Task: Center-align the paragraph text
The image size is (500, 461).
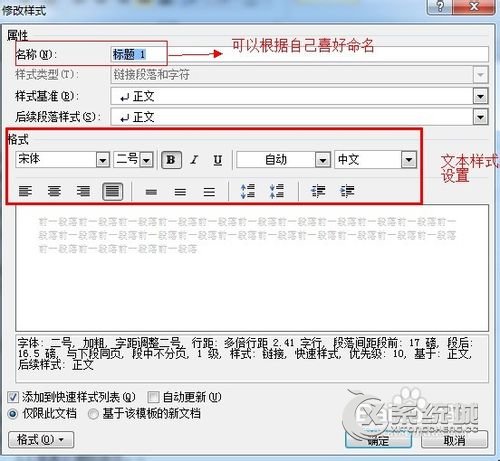Action: pos(54,191)
